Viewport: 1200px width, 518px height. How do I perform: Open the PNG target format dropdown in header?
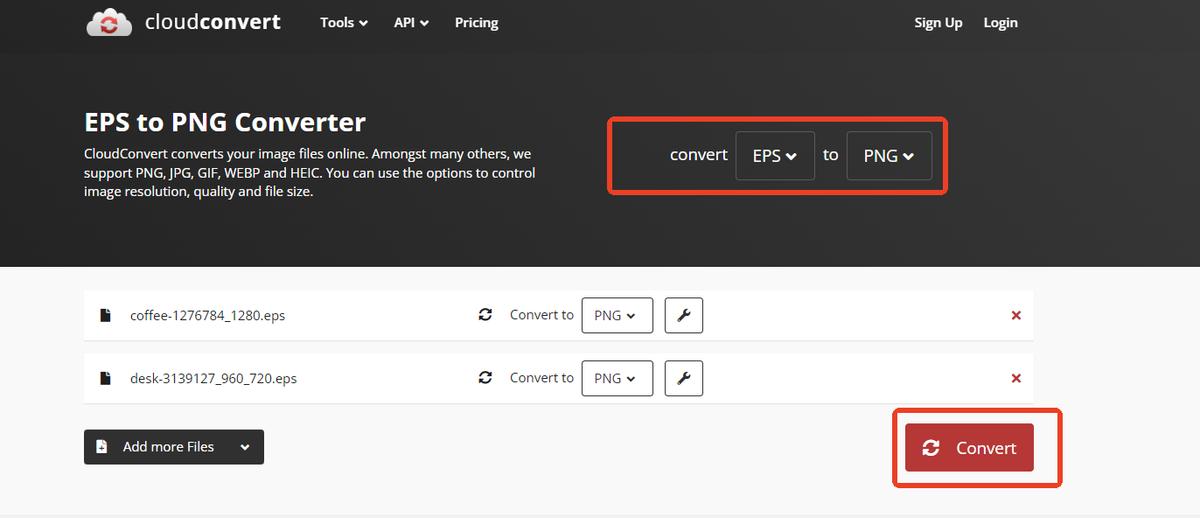click(889, 156)
